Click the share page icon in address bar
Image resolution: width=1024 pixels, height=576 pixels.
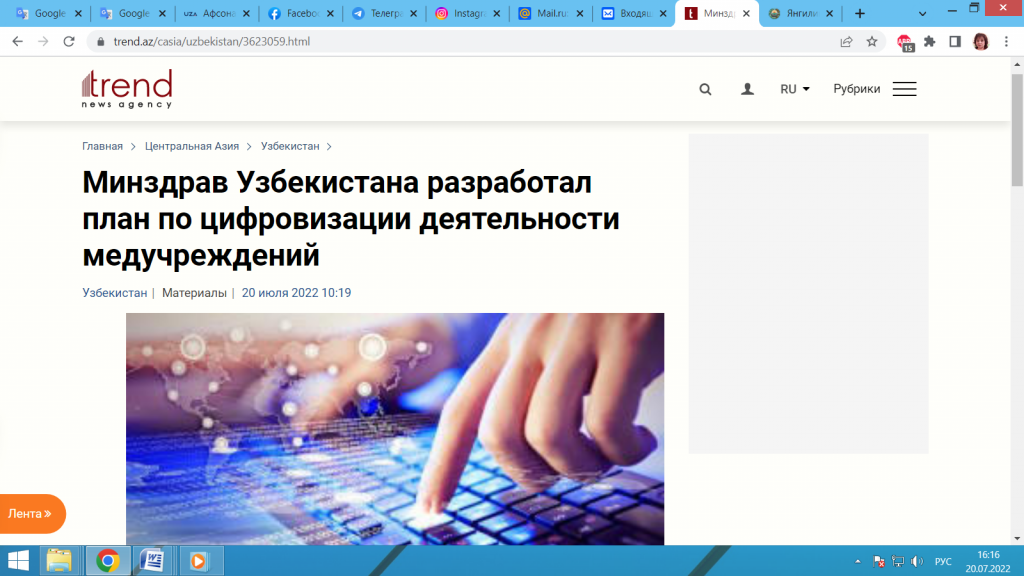tap(846, 41)
